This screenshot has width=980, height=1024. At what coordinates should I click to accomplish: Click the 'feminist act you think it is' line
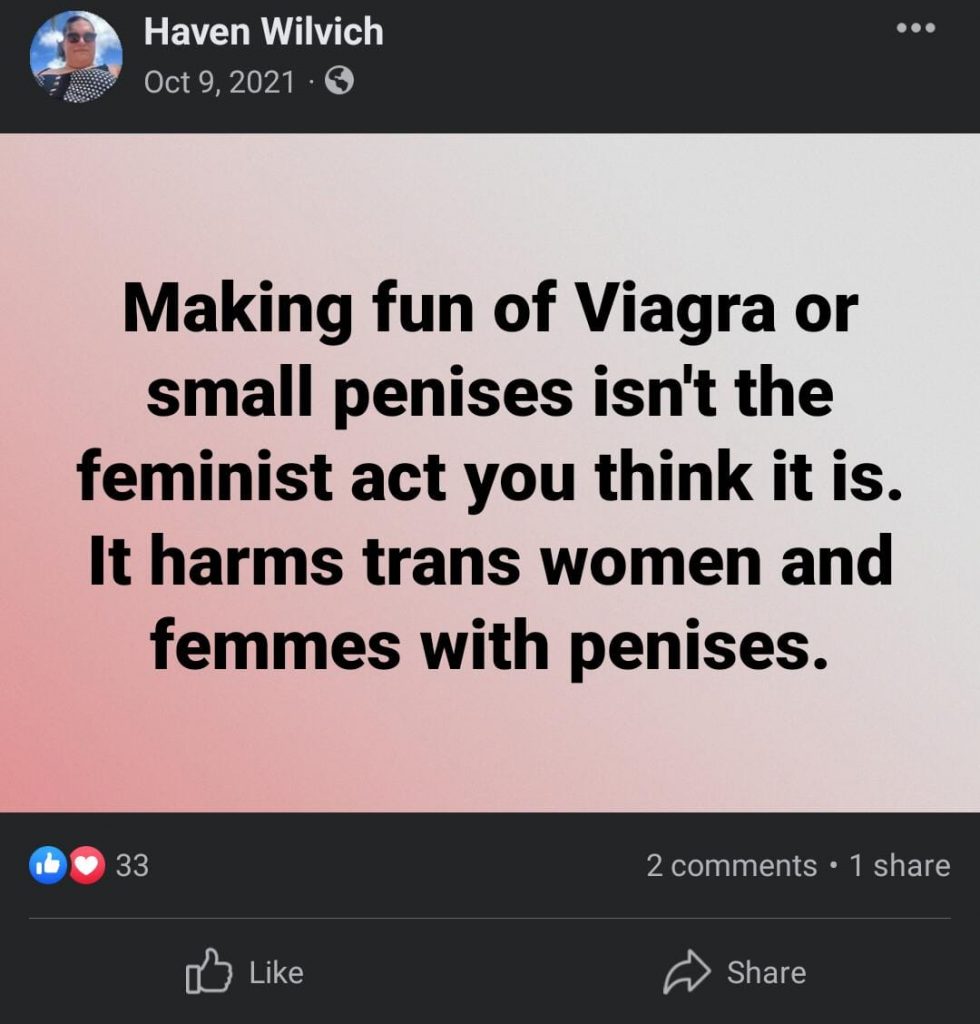pyautogui.click(x=490, y=479)
